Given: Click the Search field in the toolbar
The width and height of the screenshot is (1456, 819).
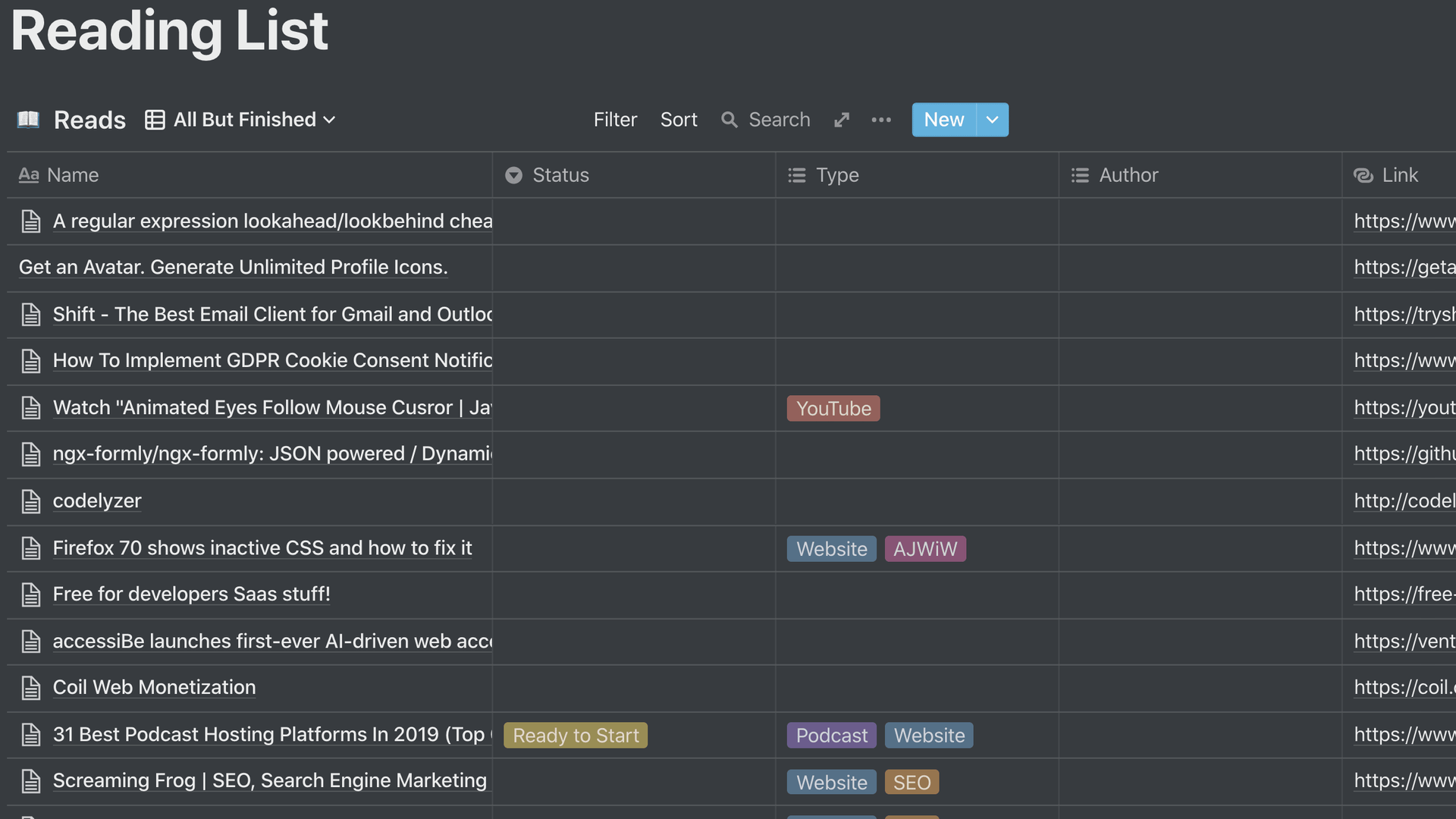Looking at the screenshot, I should click(779, 120).
